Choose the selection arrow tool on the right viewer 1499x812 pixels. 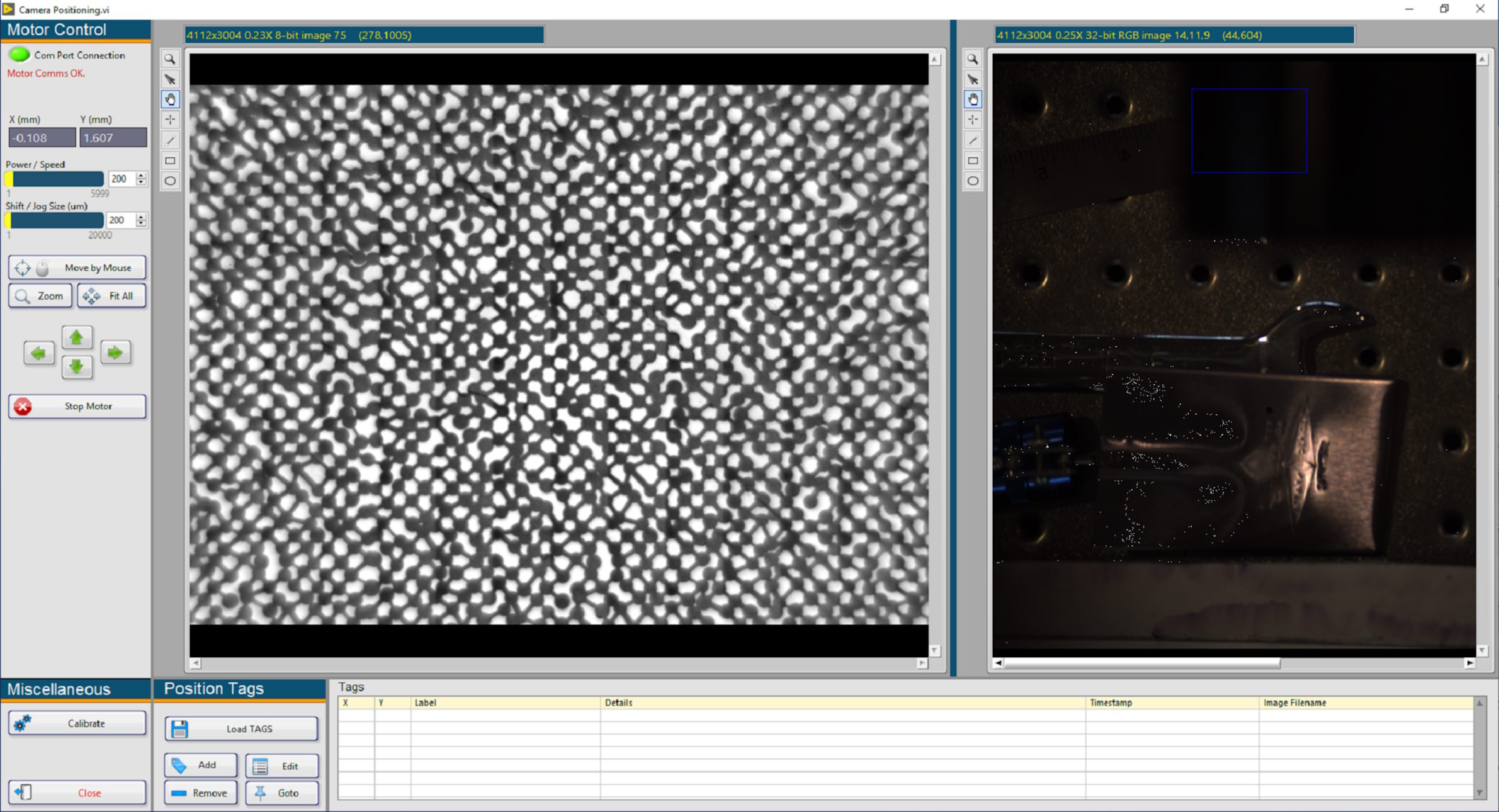(x=973, y=79)
